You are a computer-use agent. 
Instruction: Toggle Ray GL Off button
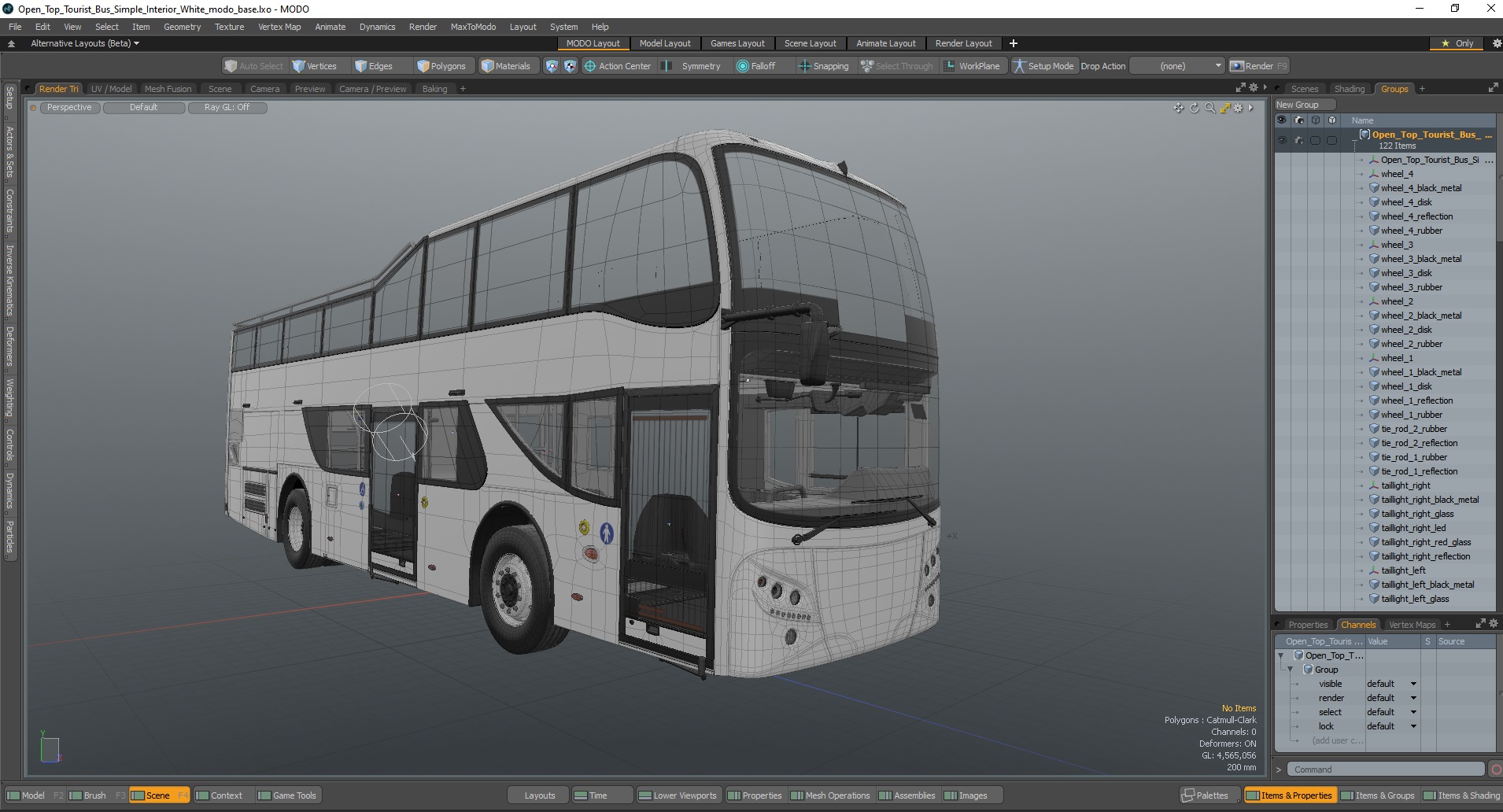click(227, 108)
